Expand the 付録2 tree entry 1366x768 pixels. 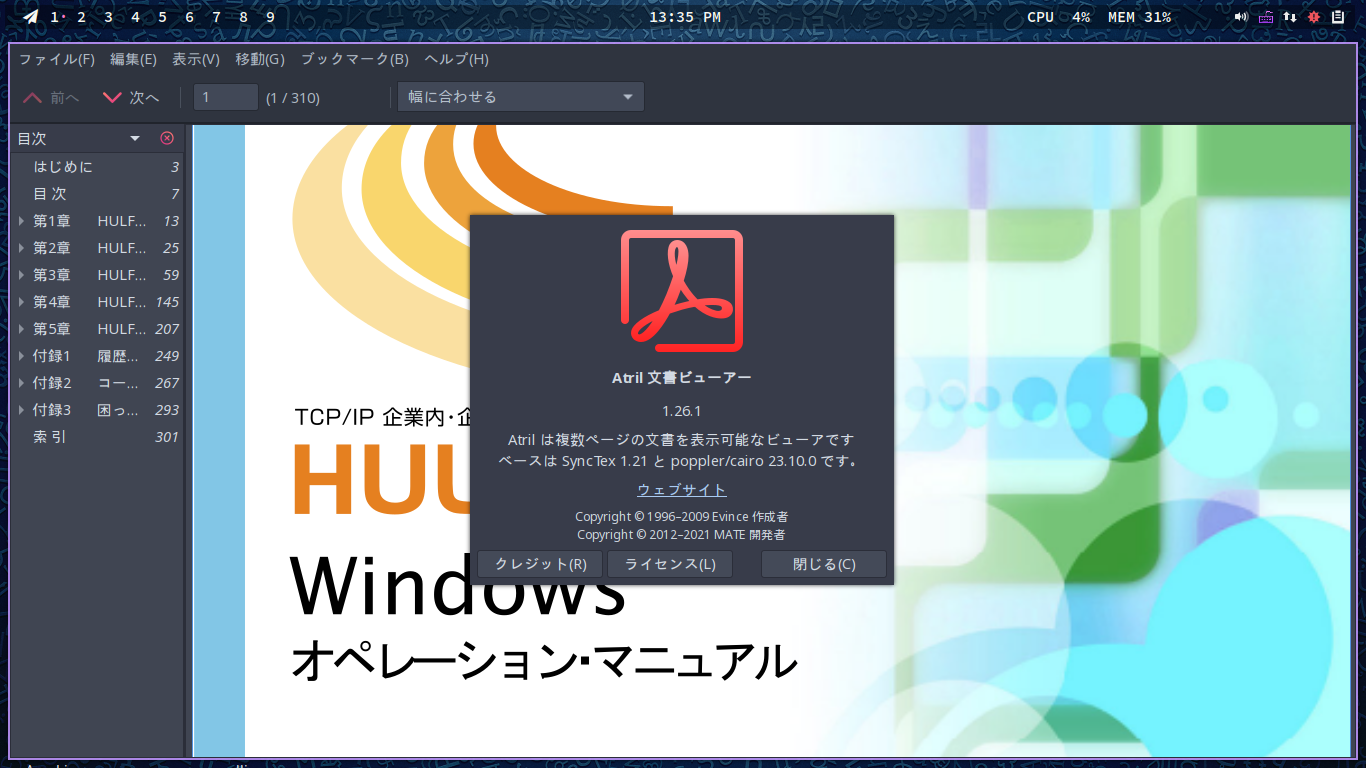tap(22, 383)
